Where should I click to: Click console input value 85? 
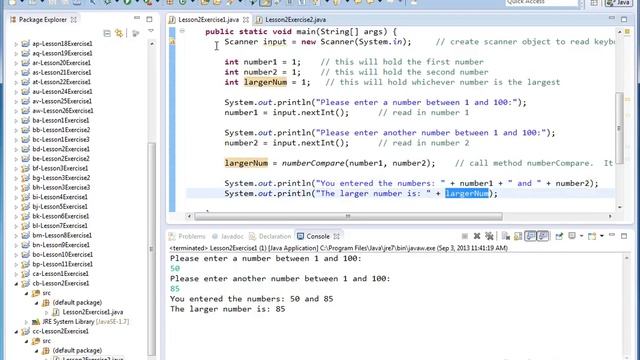point(175,289)
